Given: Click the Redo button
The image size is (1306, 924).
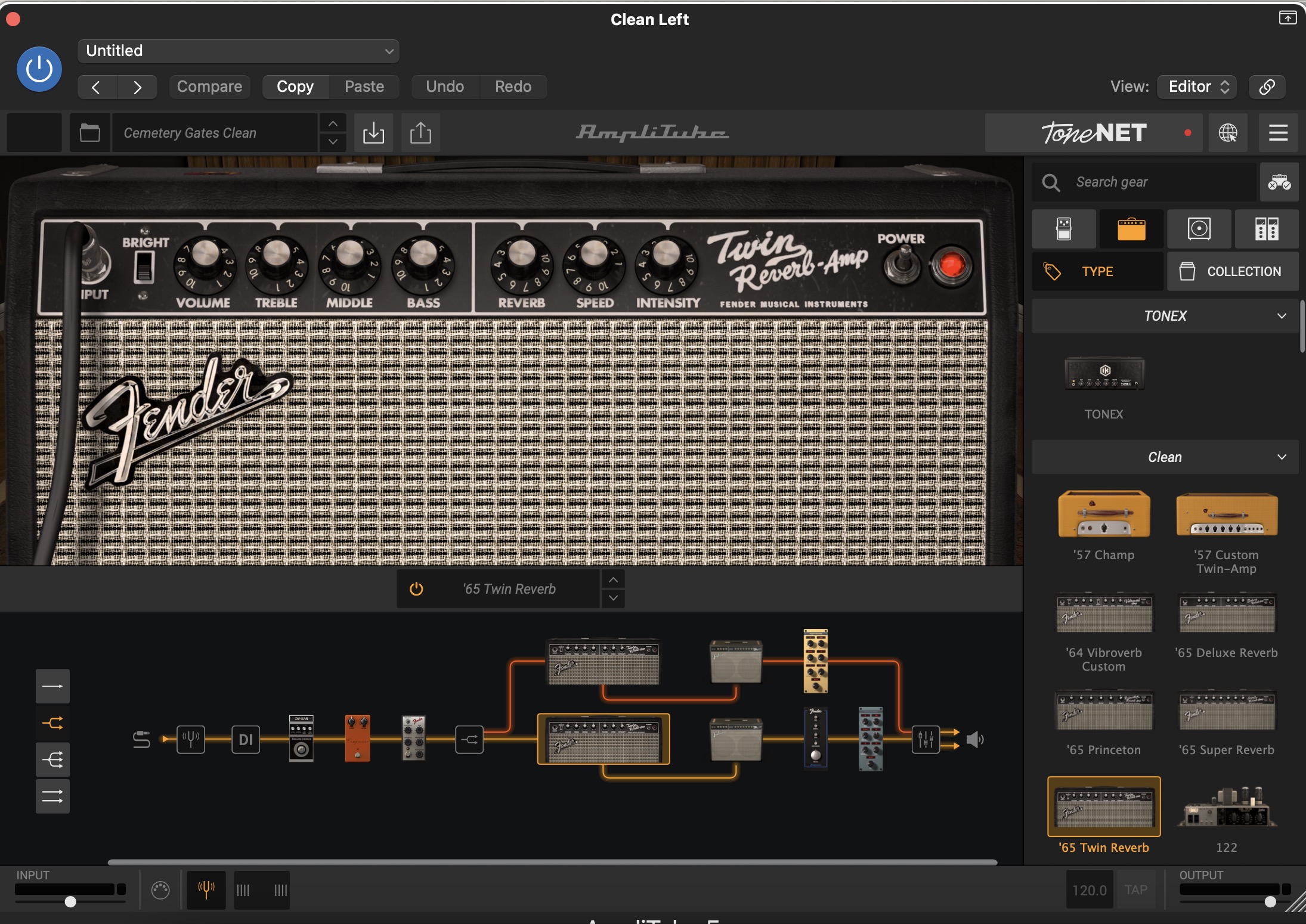Looking at the screenshot, I should point(513,87).
